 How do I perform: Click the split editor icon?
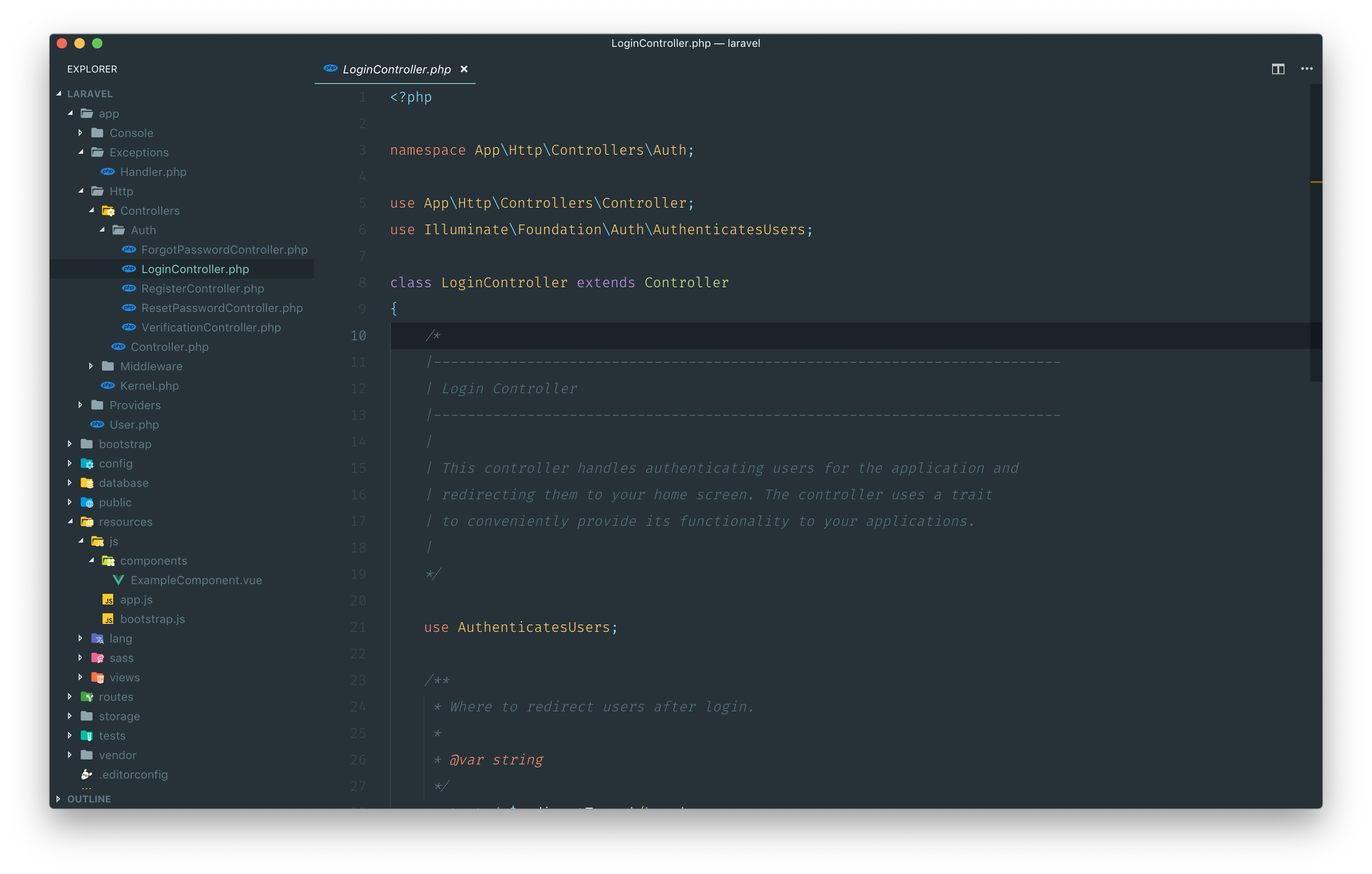[x=1277, y=69]
